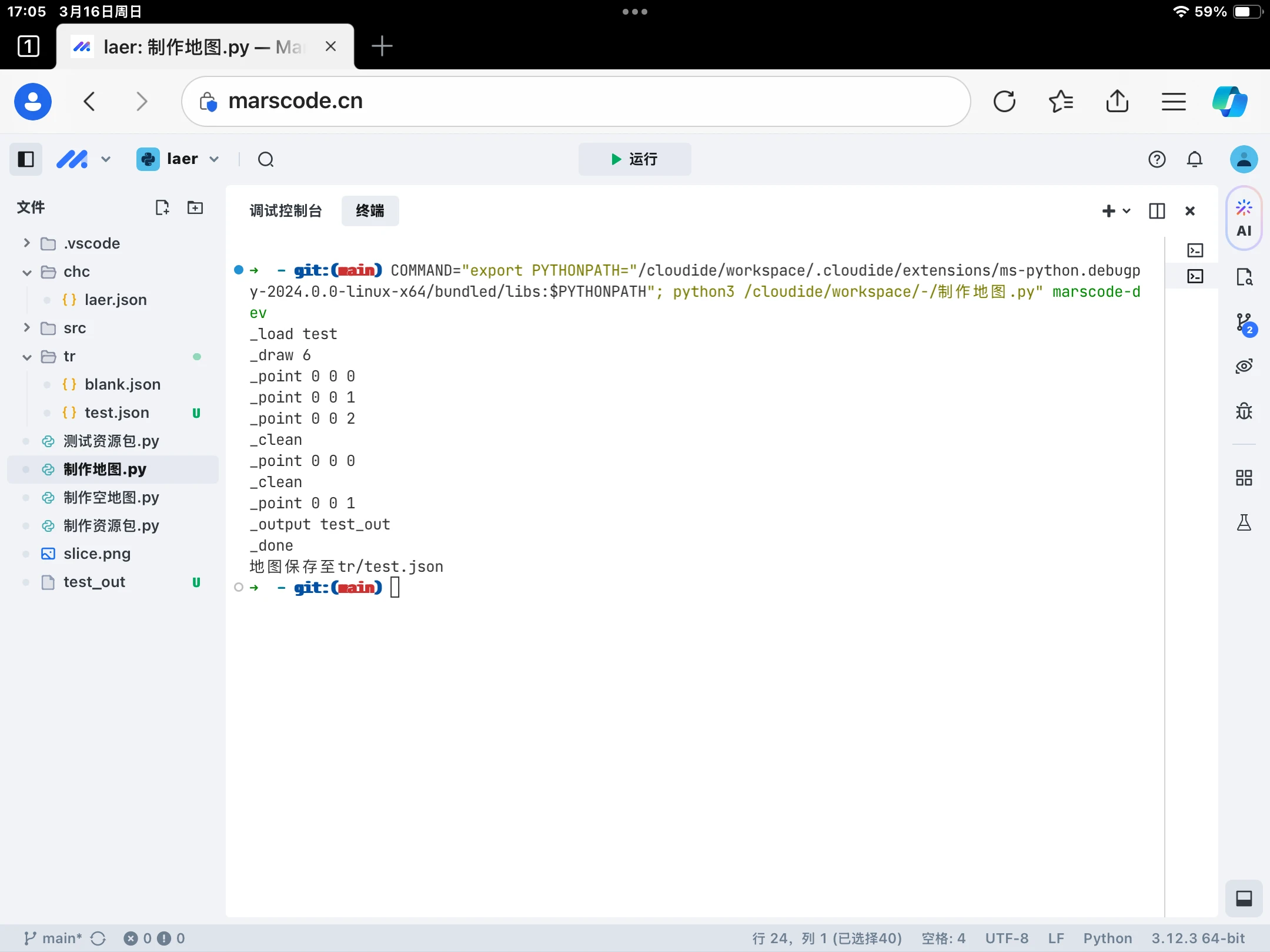The width and height of the screenshot is (1270, 952).
Task: Select the 终端 tab
Action: (370, 211)
